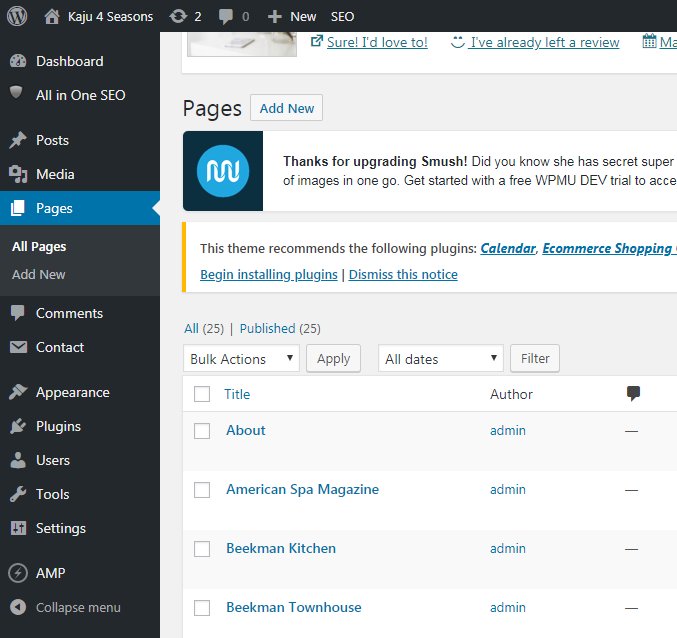Click the Smush logo icon in notice
This screenshot has width=677, height=638.
click(x=223, y=171)
